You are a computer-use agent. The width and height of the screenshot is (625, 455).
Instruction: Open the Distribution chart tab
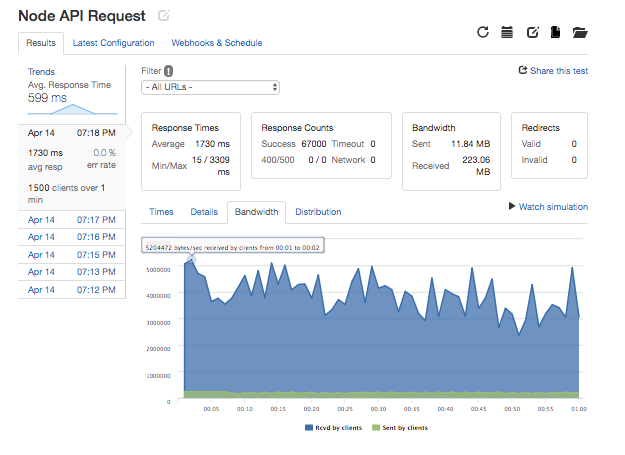(x=318, y=212)
